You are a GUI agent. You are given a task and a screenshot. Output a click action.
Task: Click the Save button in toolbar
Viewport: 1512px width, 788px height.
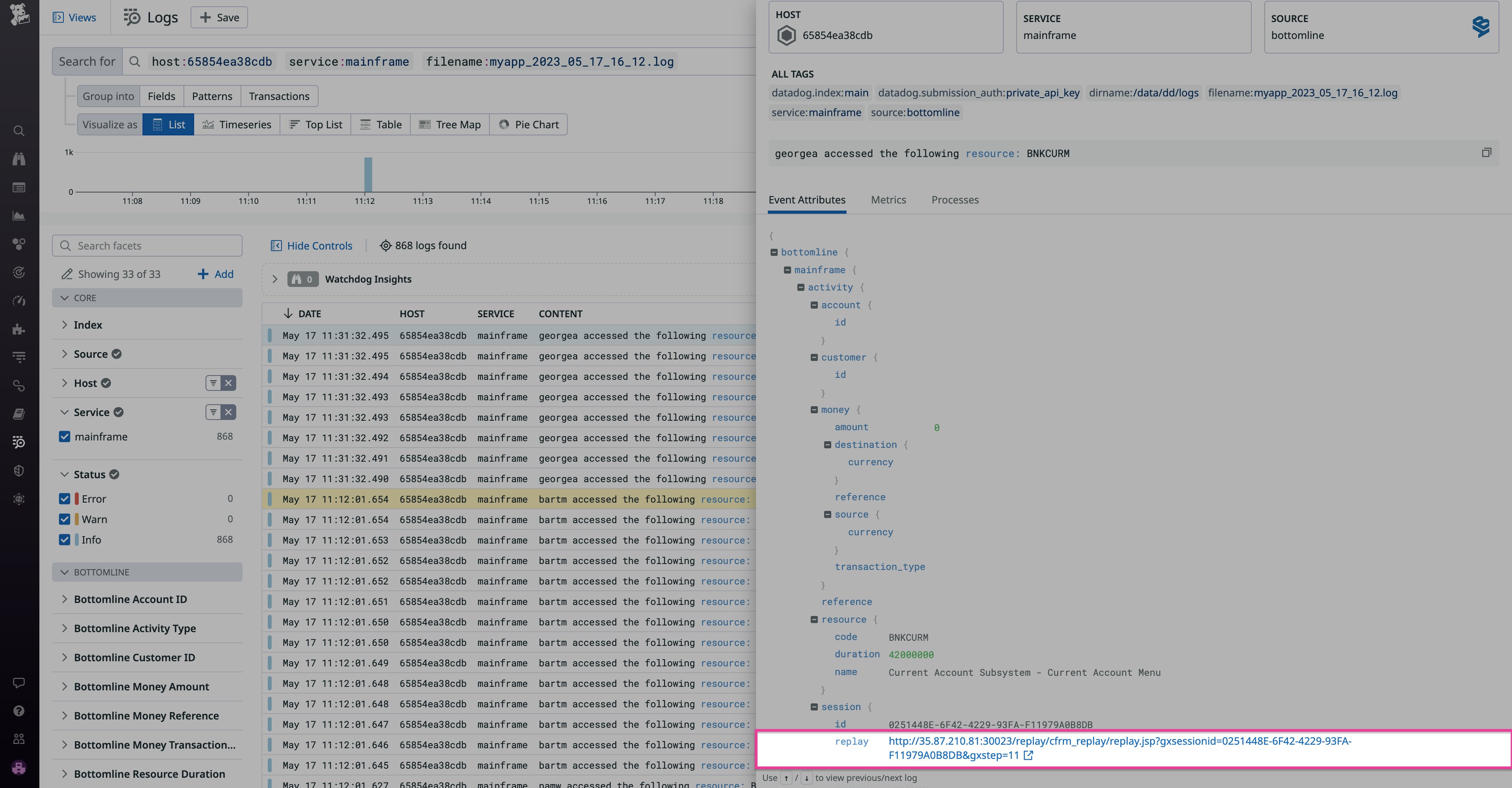(x=219, y=17)
